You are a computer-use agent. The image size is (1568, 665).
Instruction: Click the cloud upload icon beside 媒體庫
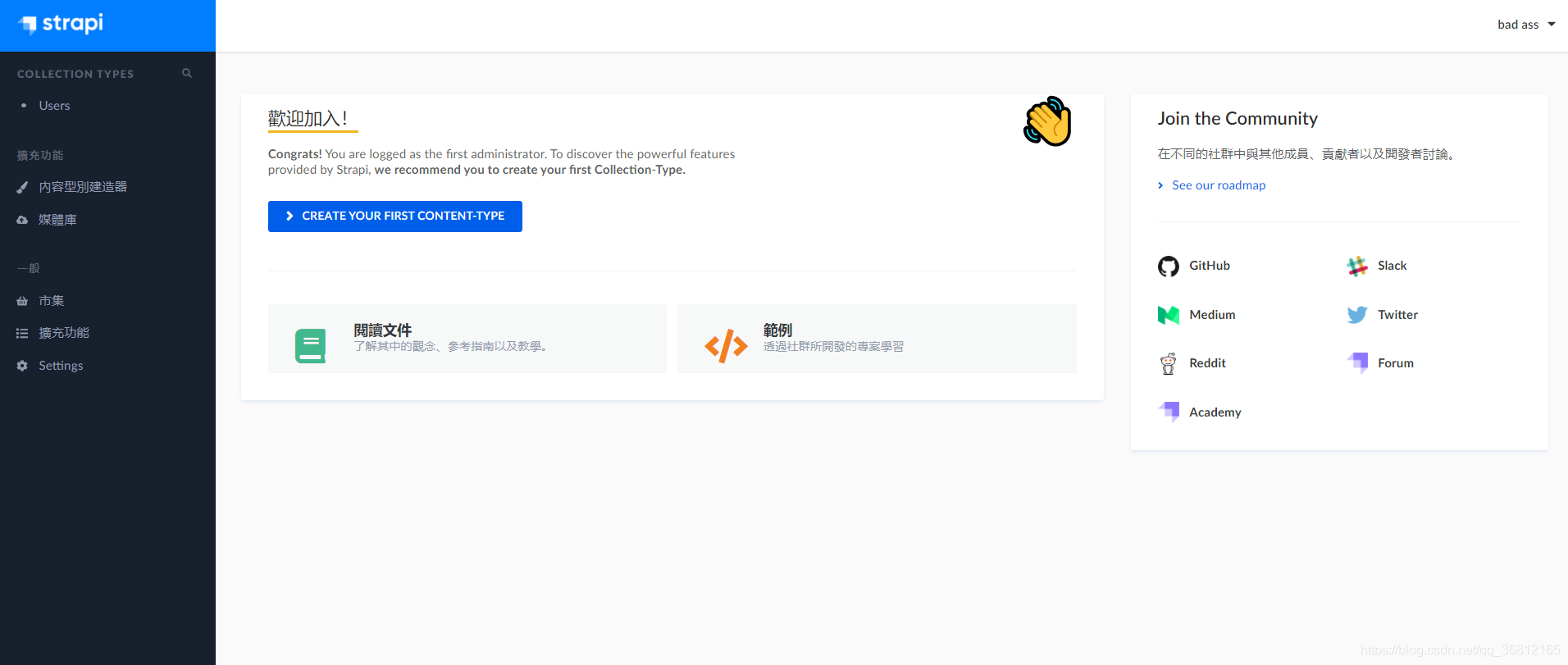(x=22, y=220)
